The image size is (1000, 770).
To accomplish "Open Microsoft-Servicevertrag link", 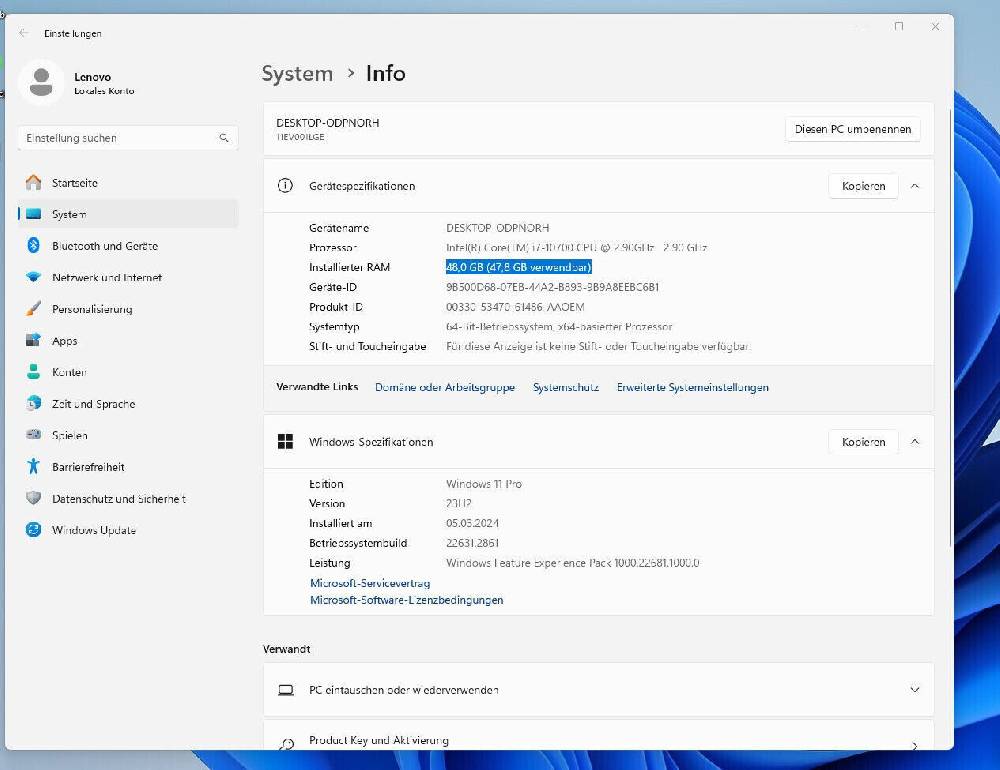I will 370,583.
